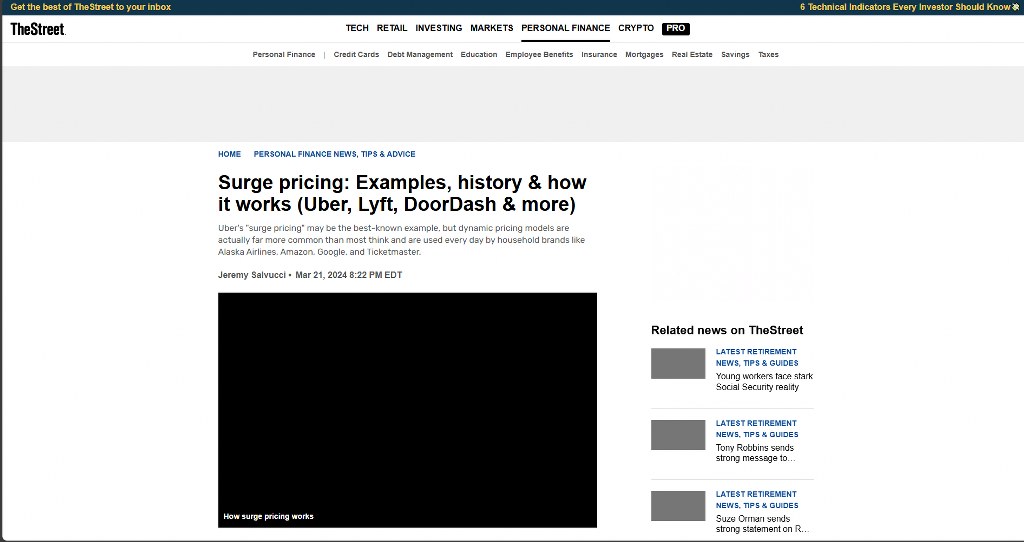Open Employee Benefits submenu link
This screenshot has width=1024, height=542.
coord(539,55)
